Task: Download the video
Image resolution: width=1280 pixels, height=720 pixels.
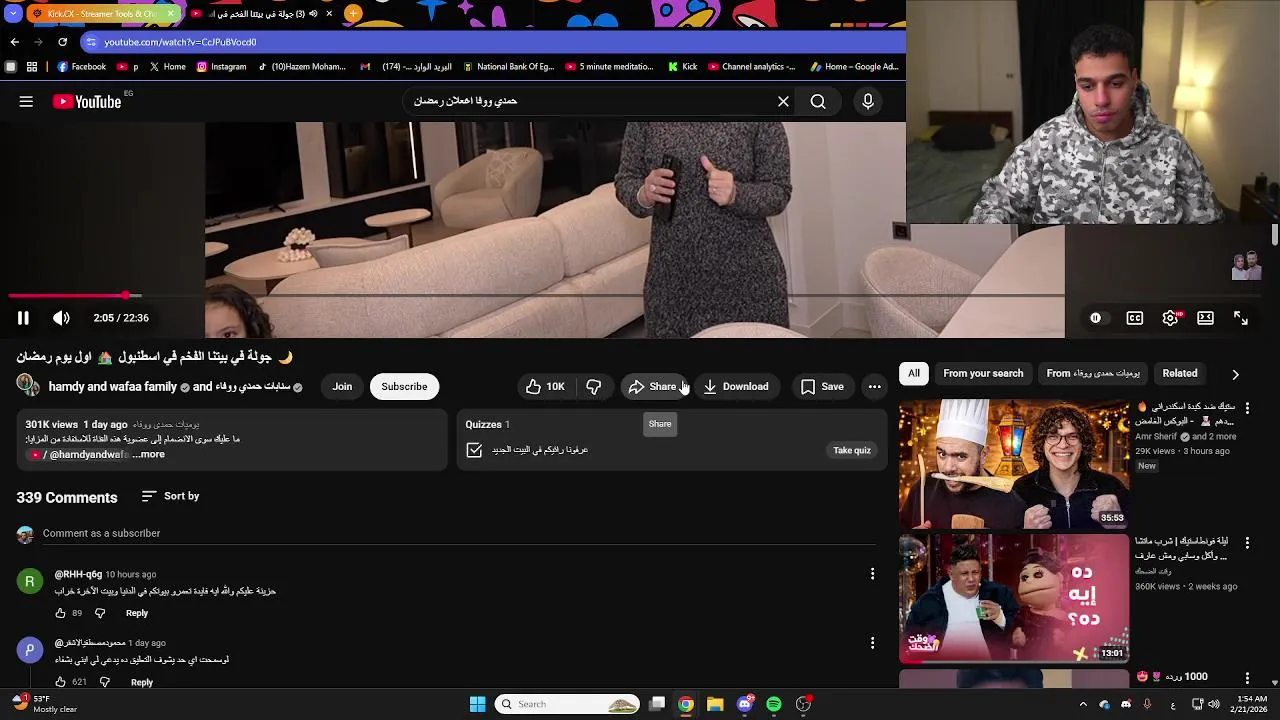Action: [736, 386]
